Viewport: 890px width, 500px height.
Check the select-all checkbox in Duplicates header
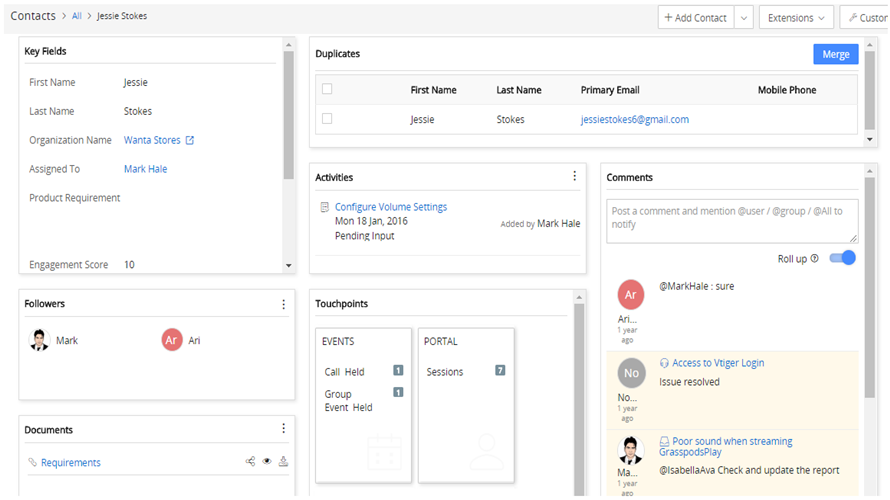[327, 89]
